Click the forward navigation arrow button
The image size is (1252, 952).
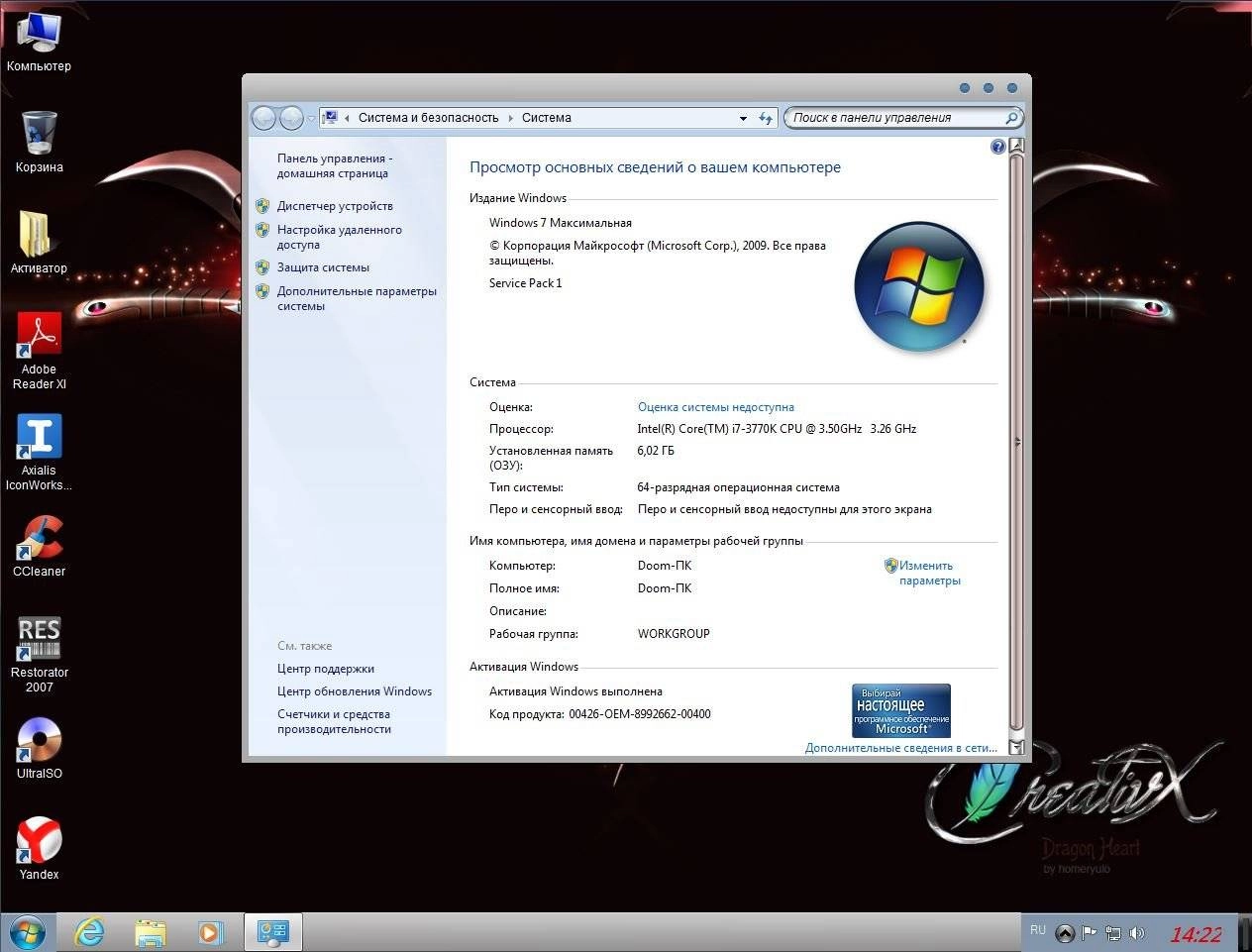(x=291, y=118)
